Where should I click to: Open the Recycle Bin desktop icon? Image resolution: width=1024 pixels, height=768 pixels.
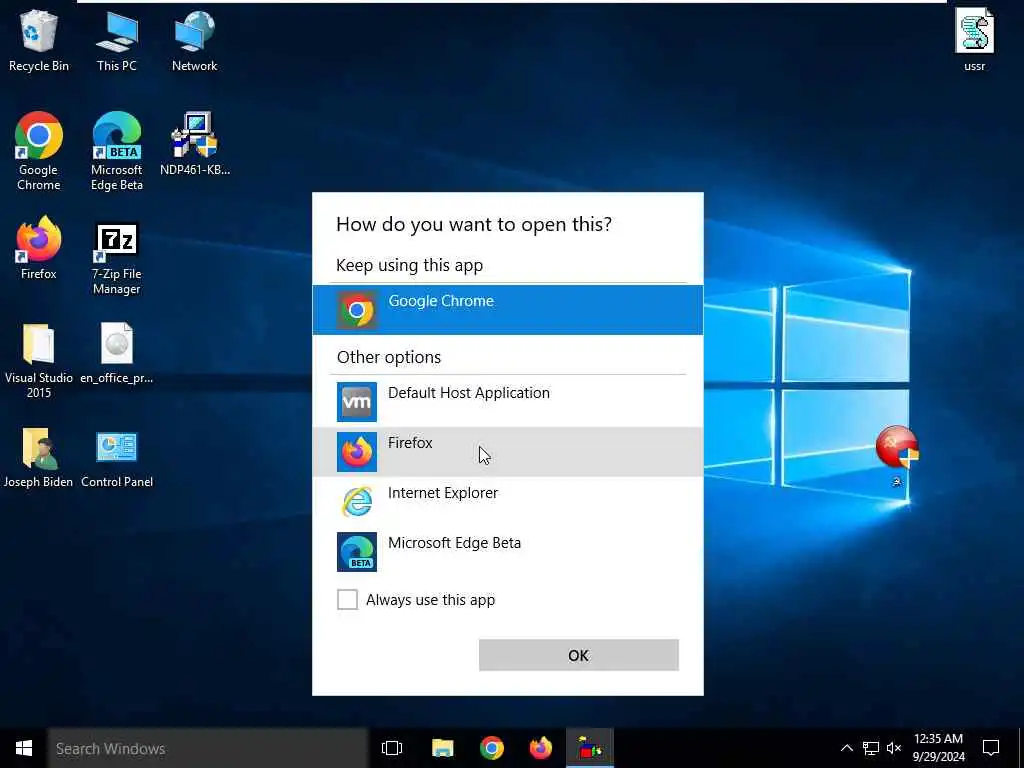(39, 42)
